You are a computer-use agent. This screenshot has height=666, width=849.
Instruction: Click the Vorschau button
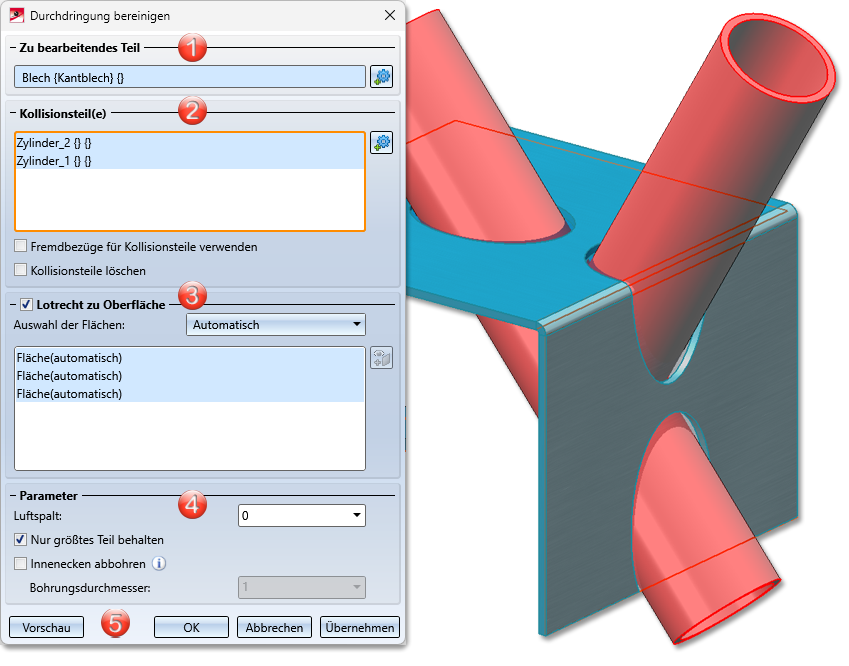[x=47, y=628]
